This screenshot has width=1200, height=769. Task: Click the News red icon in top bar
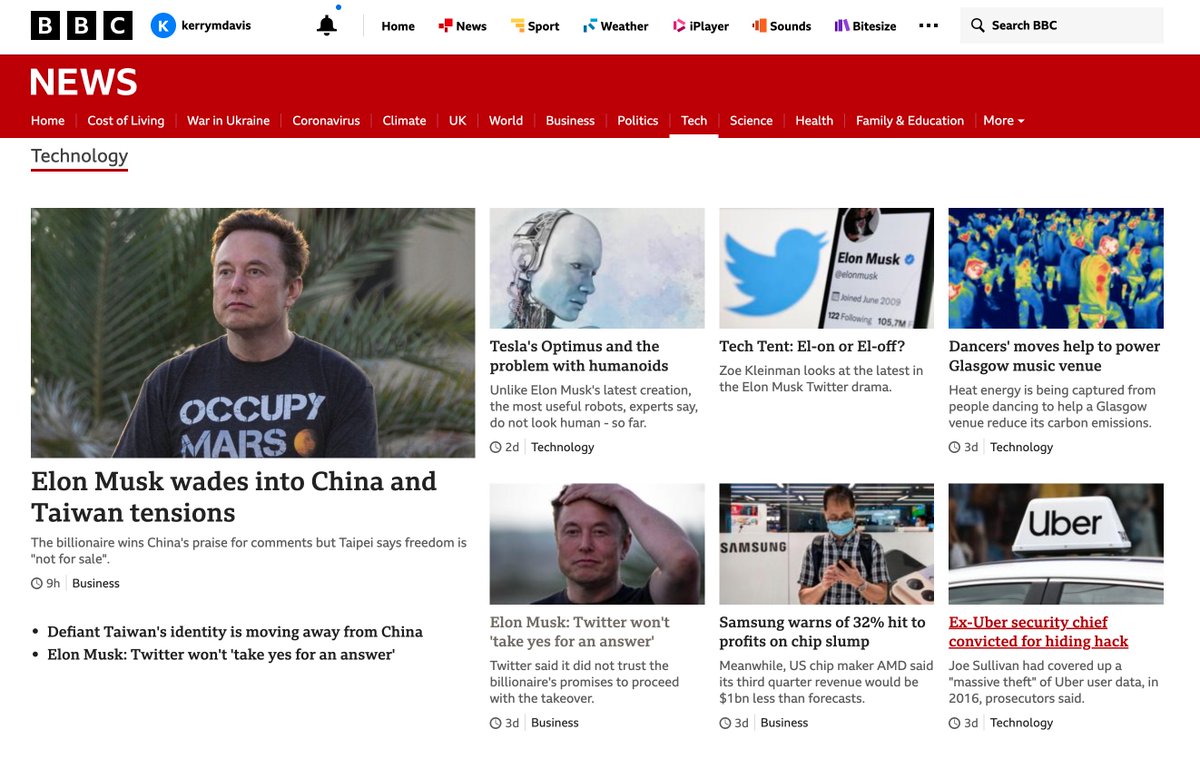tap(445, 26)
